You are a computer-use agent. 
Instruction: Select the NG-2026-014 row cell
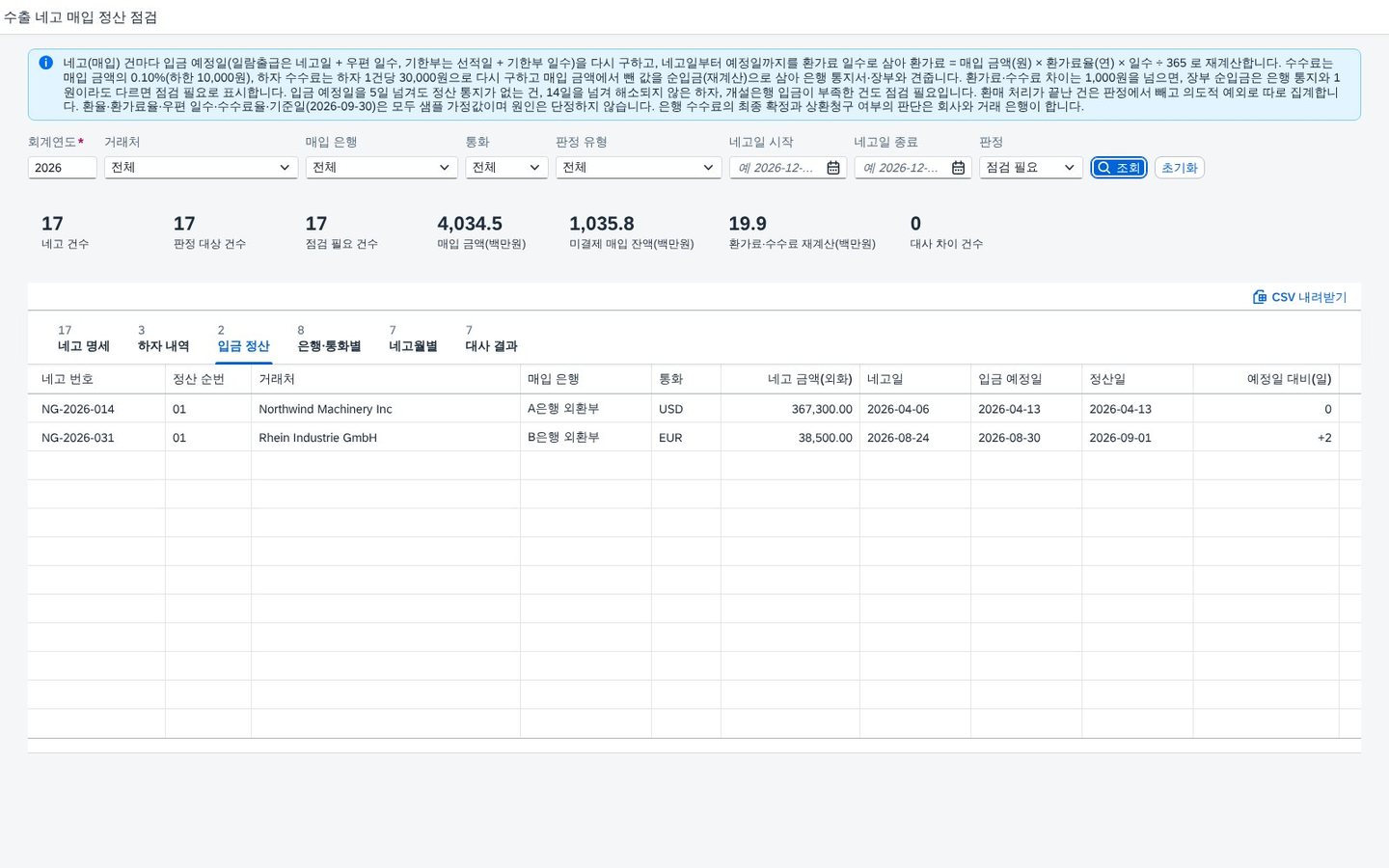(x=96, y=409)
